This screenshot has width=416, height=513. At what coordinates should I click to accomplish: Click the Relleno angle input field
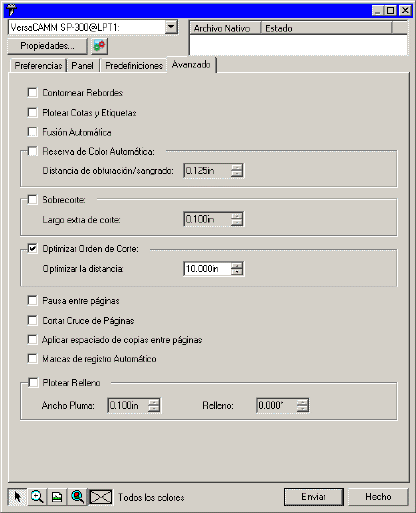click(277, 405)
